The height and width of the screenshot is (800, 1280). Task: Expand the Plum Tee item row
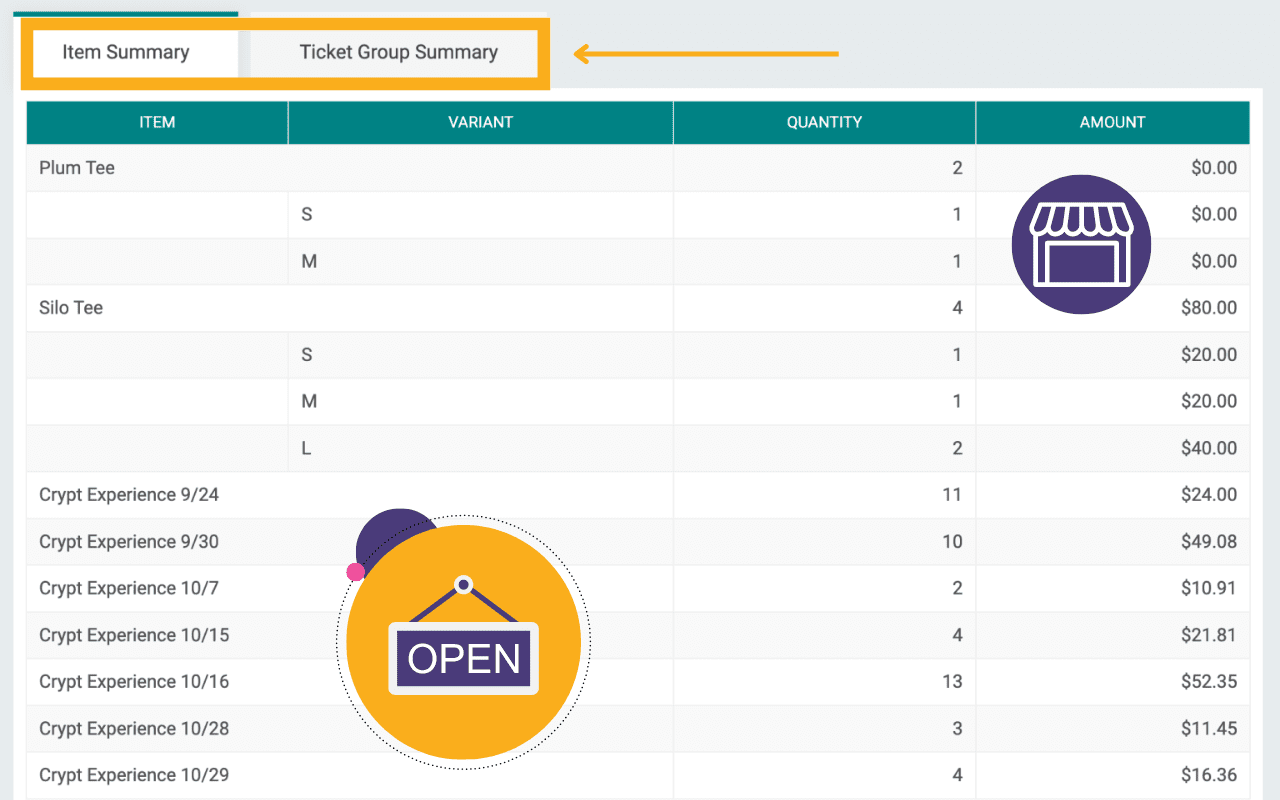[77, 168]
